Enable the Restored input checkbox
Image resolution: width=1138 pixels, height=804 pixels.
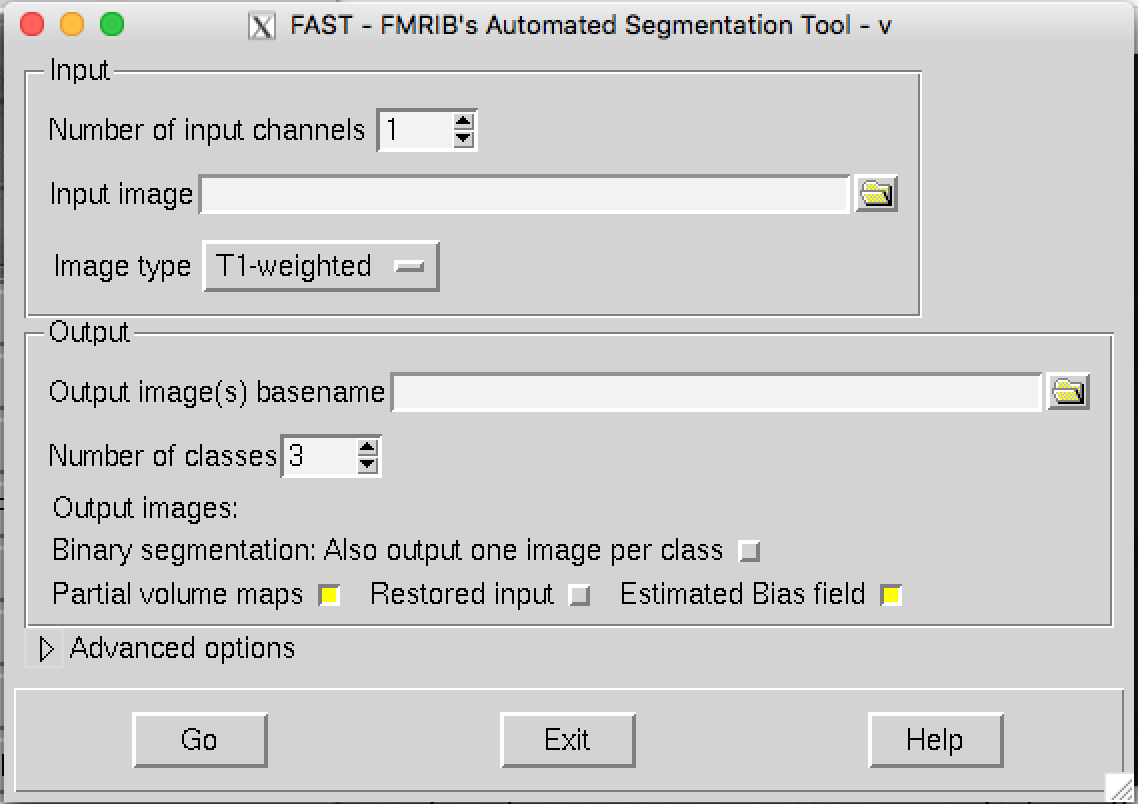(x=579, y=595)
